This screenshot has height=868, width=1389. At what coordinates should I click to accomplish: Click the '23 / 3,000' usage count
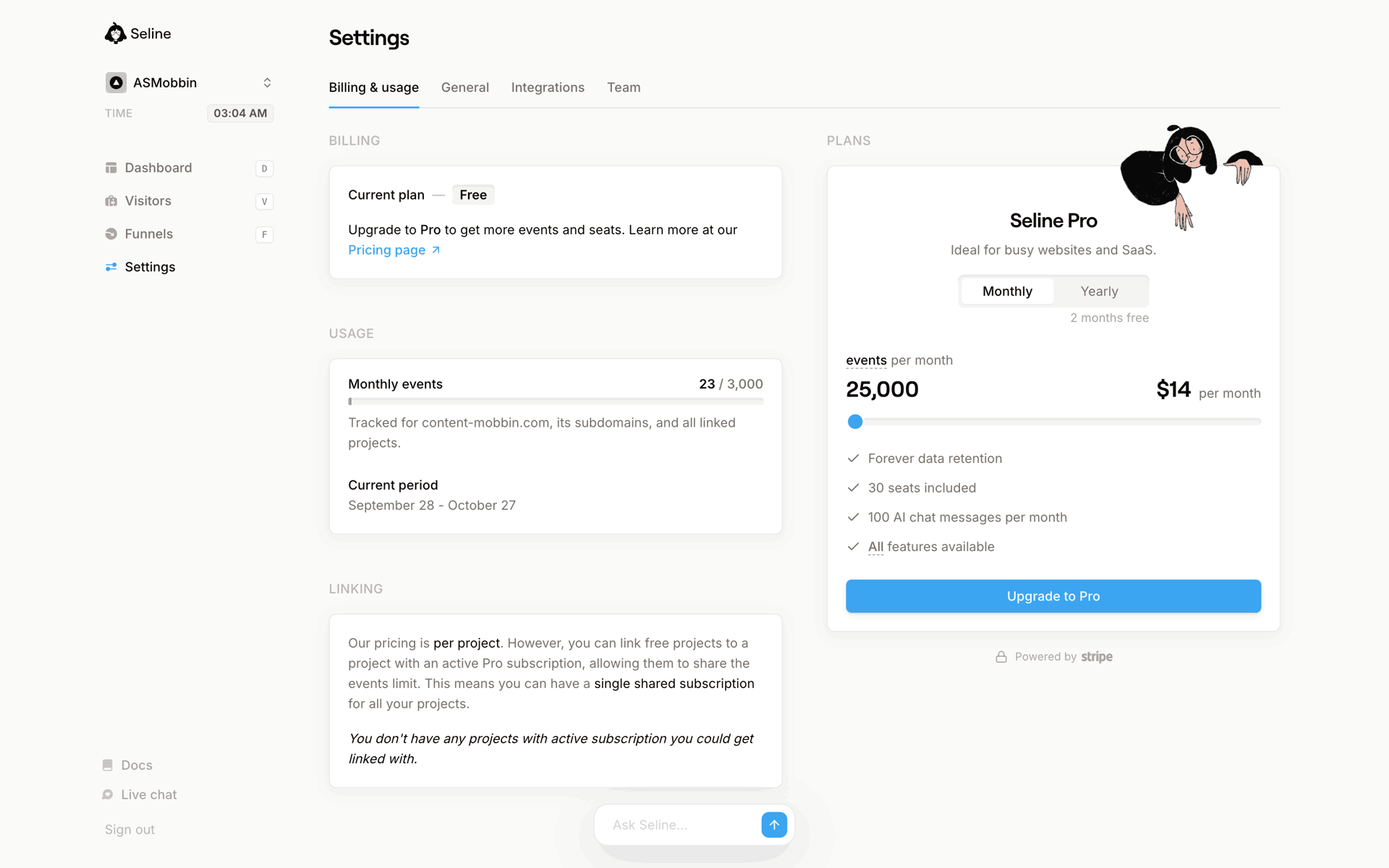coord(731,384)
